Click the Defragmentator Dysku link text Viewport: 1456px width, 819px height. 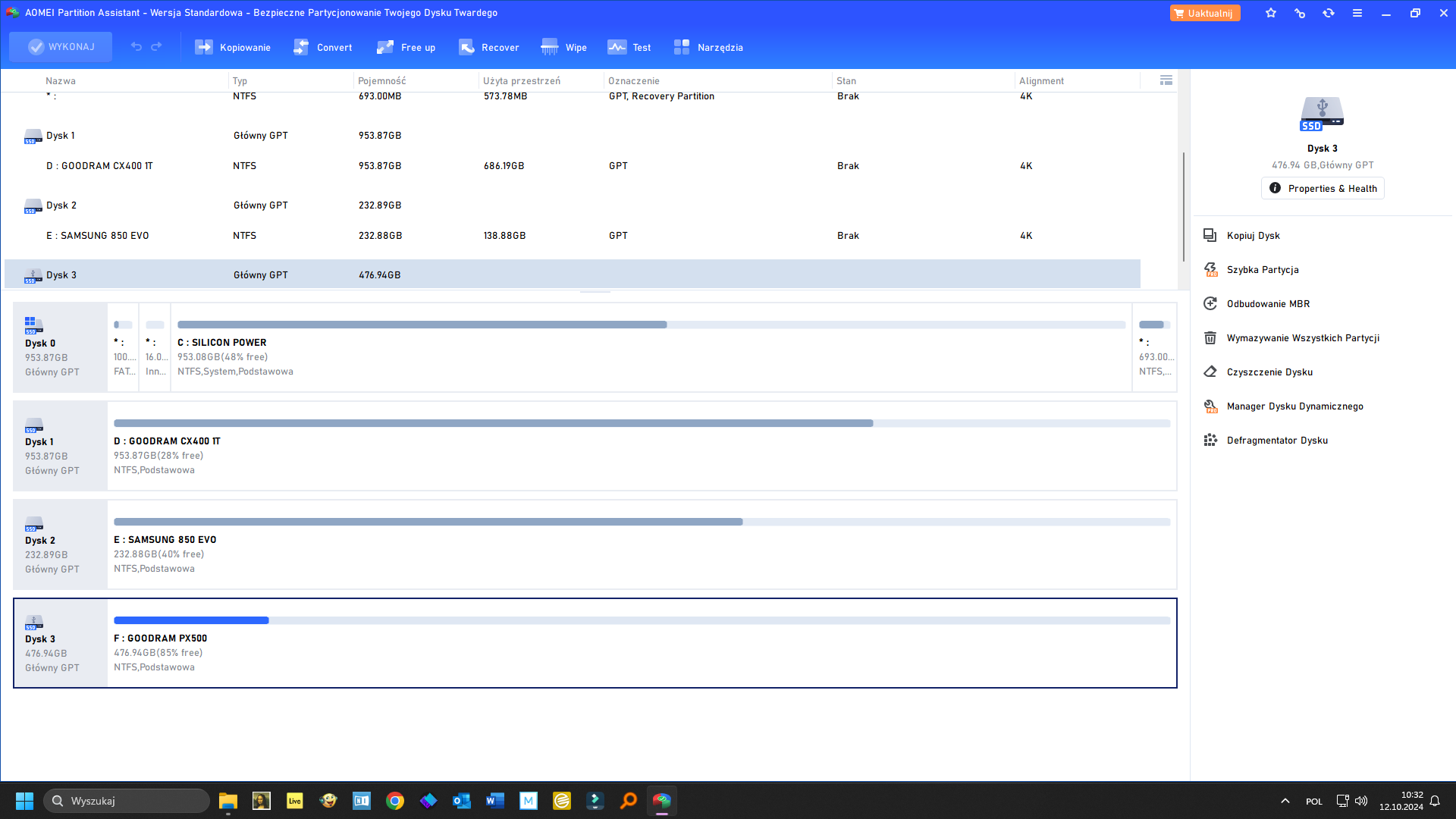click(1277, 441)
